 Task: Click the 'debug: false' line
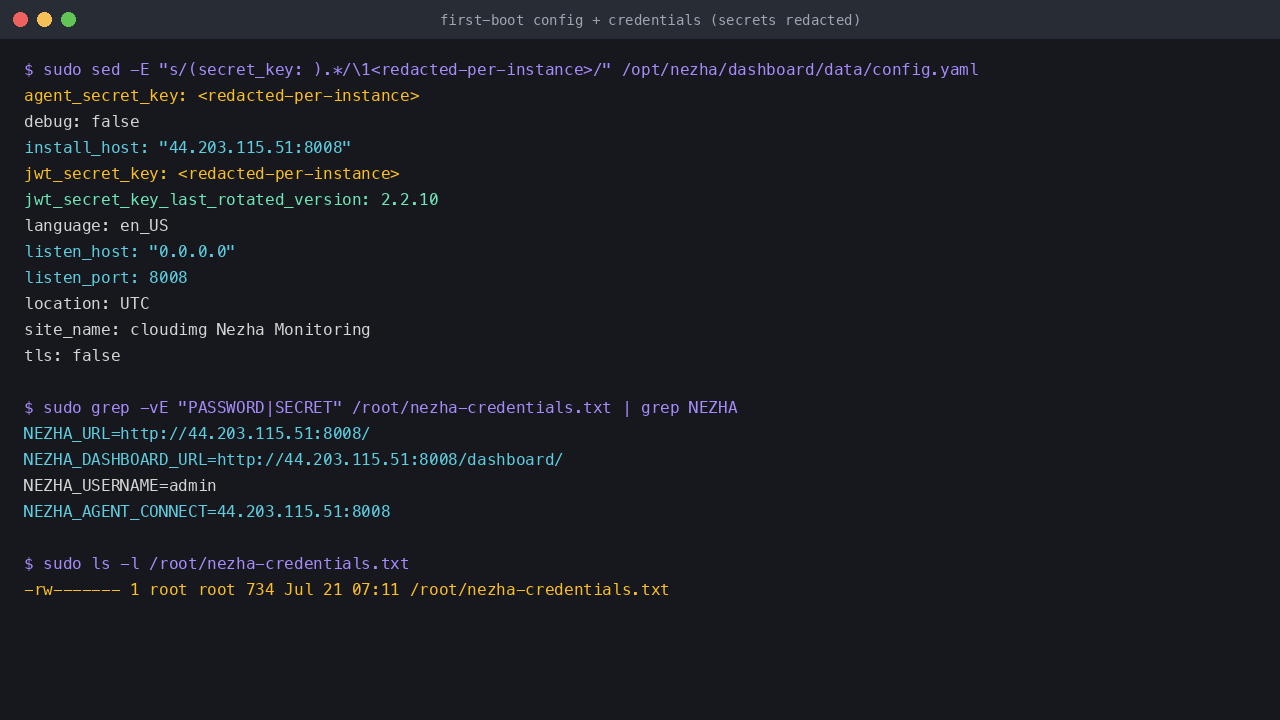(x=82, y=122)
